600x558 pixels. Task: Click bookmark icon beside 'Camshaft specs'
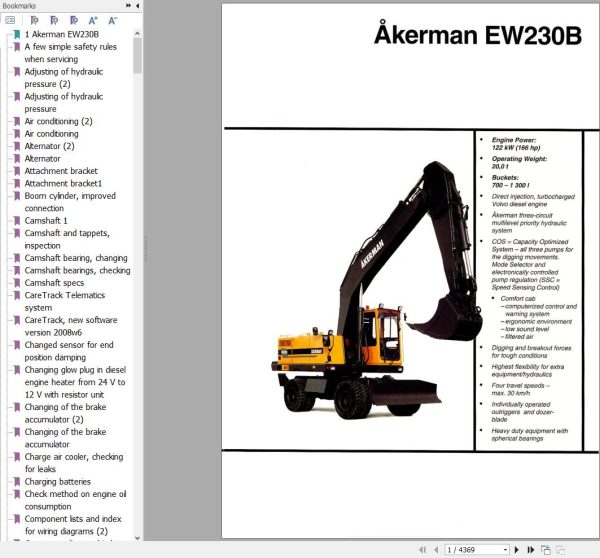[x=17, y=283]
